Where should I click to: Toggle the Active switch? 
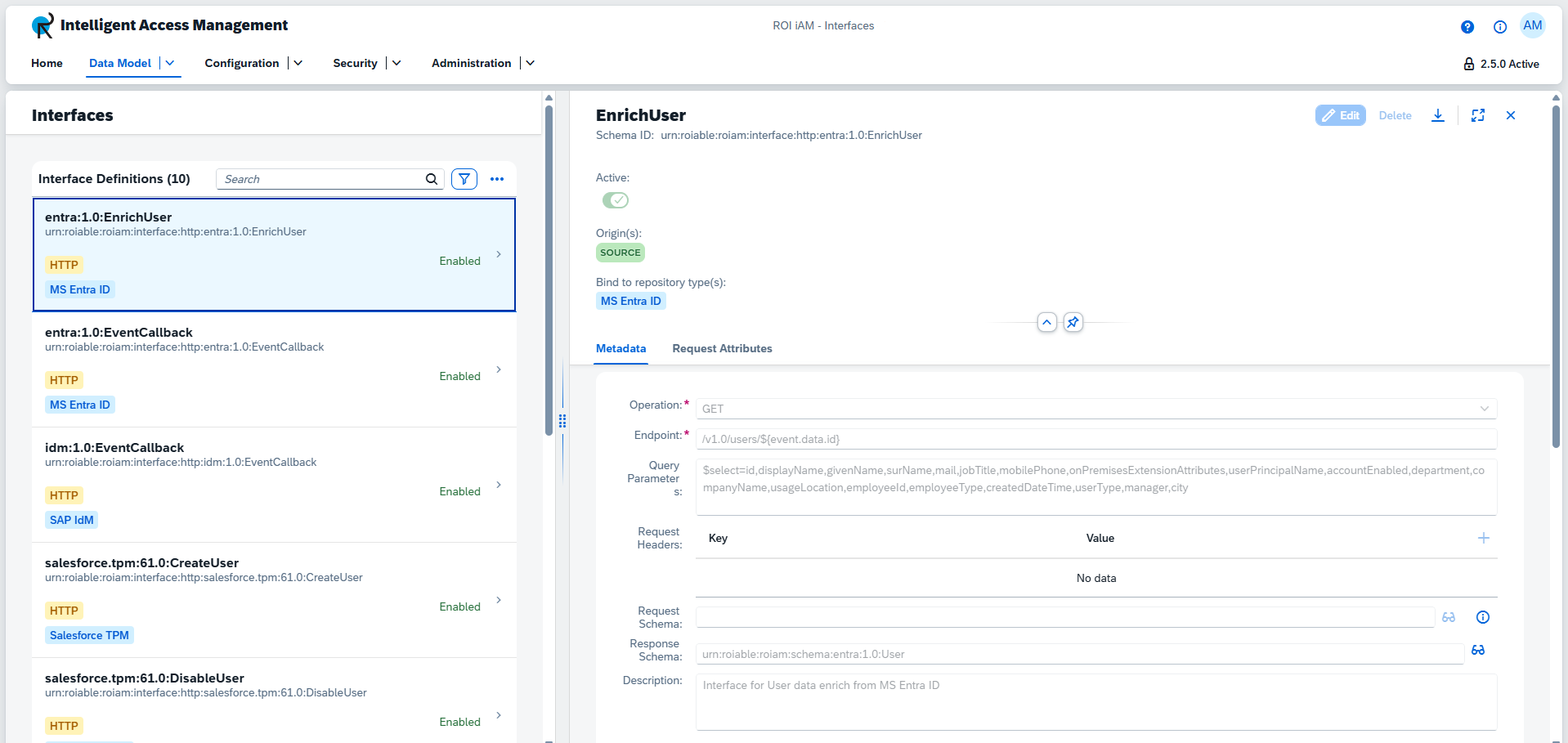pyautogui.click(x=616, y=200)
